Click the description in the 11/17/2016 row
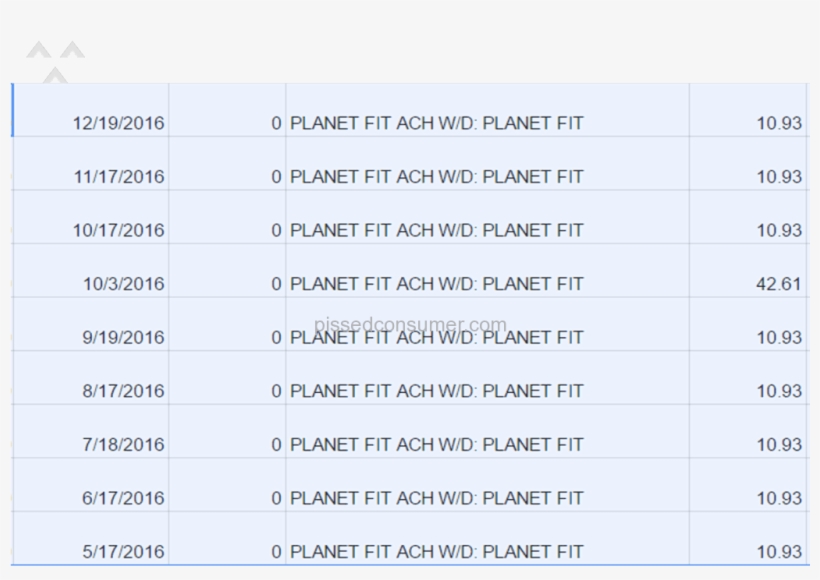The width and height of the screenshot is (820, 580). point(436,177)
